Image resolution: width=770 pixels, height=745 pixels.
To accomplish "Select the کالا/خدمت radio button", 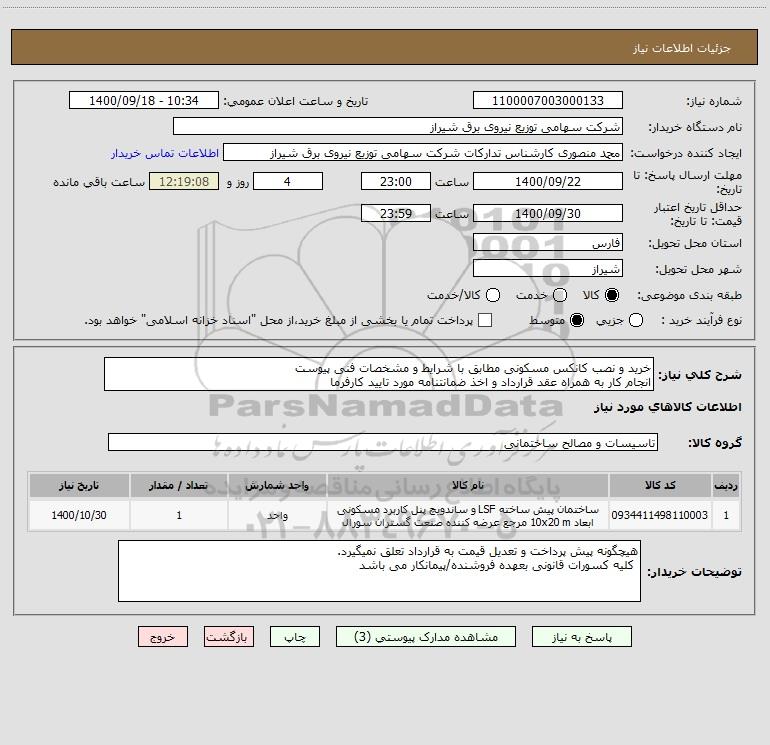I will pos(493,295).
